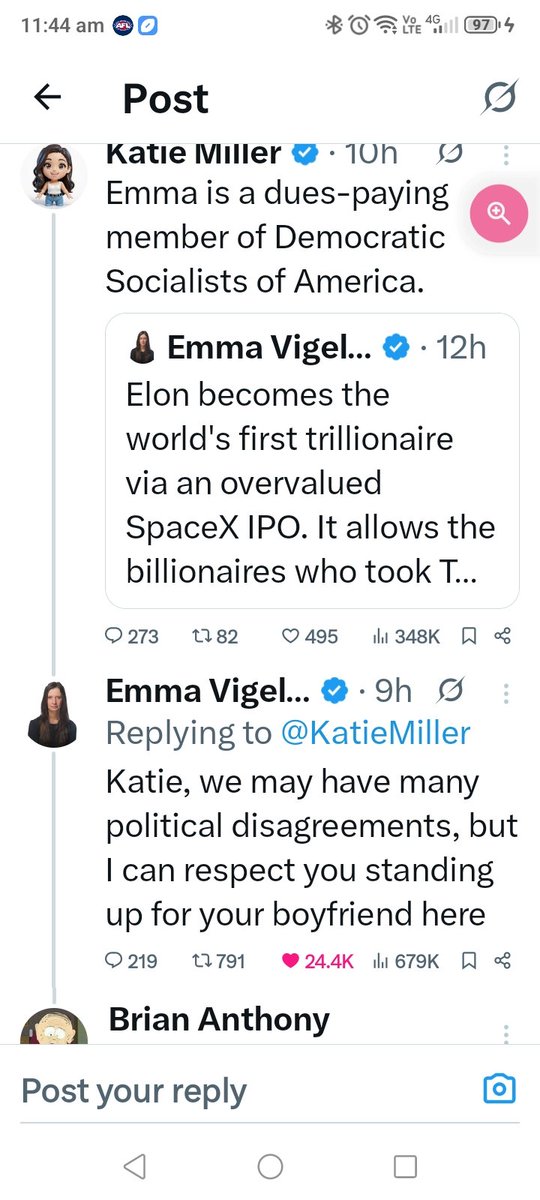Open Grok icon in Post header
The image size is (540, 1200).
click(x=498, y=98)
